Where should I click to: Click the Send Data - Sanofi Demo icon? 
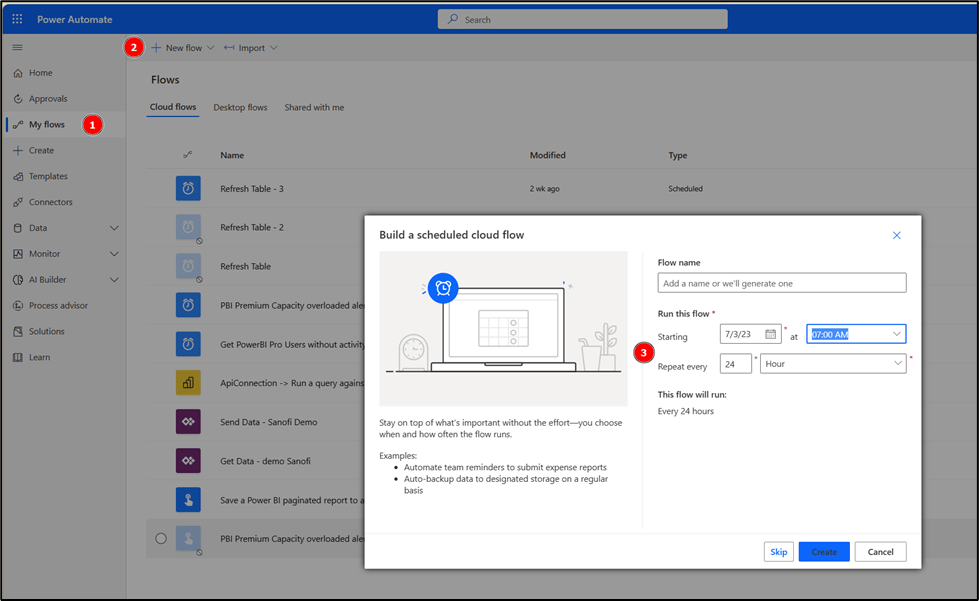click(188, 422)
